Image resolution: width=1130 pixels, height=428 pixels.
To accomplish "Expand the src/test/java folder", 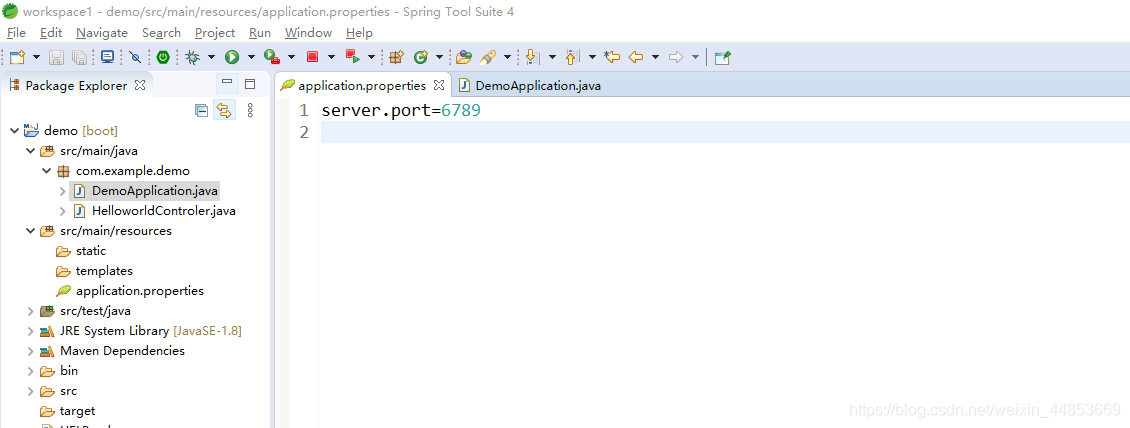I will pyautogui.click(x=30, y=311).
